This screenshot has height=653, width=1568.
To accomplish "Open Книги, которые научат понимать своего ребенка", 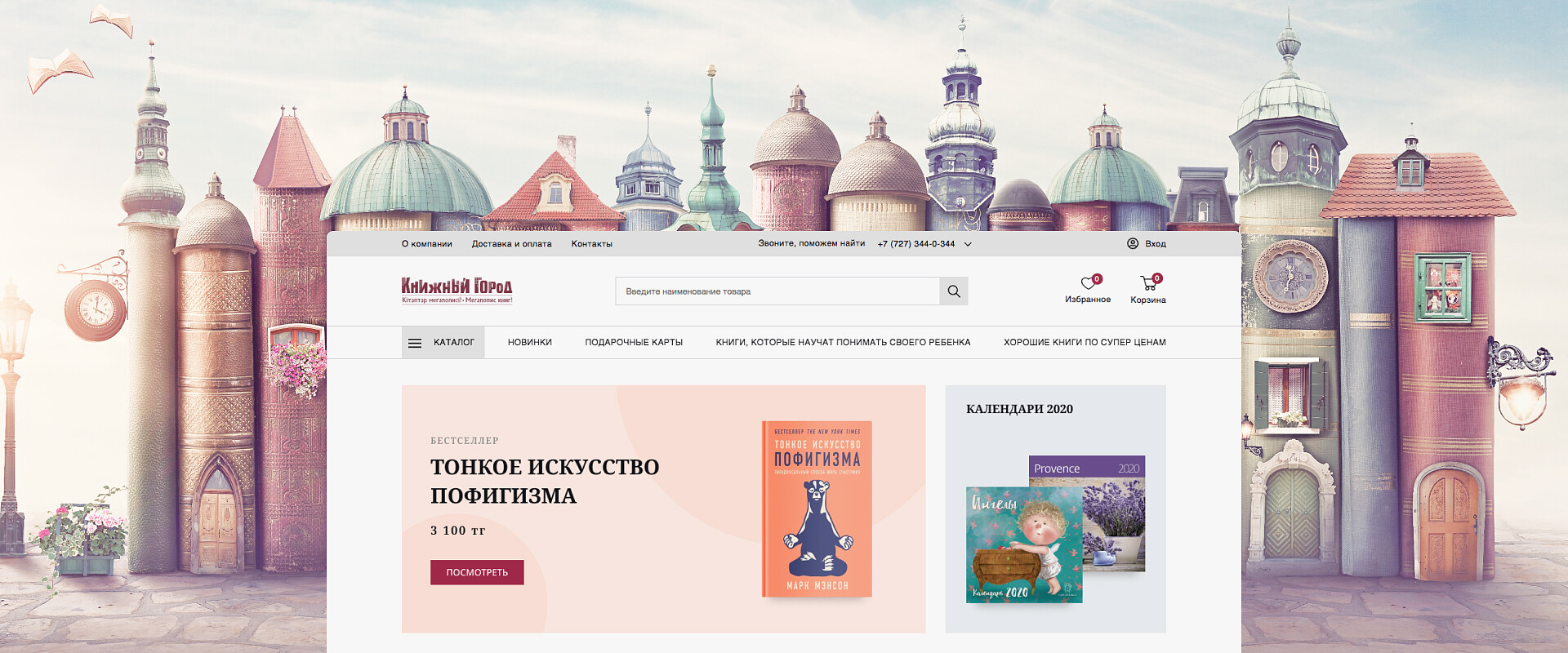I will (x=843, y=342).
